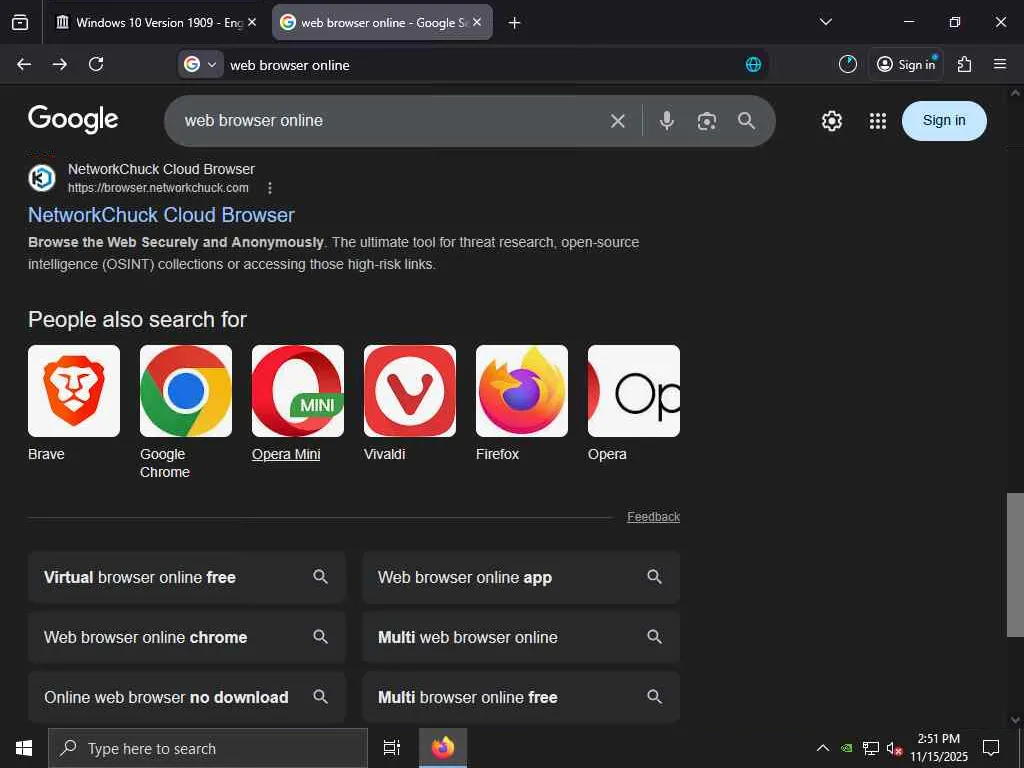Screen dimensions: 1024x768
Task: Open Google quick settings gear
Action: [x=832, y=121]
